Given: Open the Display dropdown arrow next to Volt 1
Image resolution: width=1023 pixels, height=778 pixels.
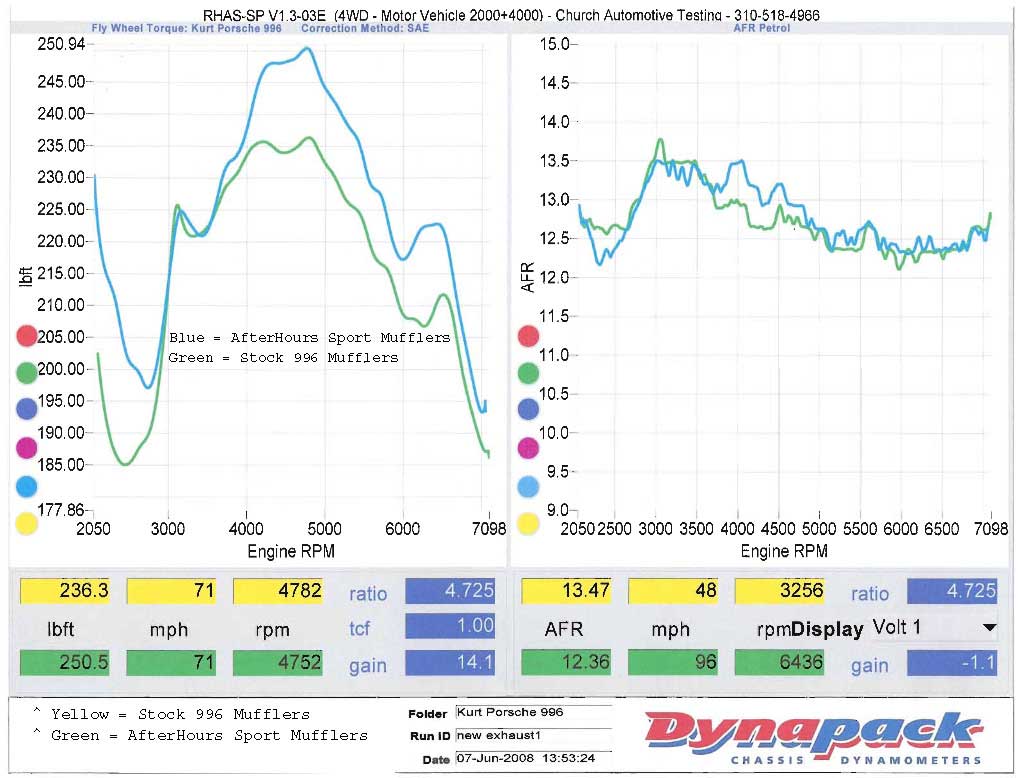Looking at the screenshot, I should click(990, 628).
